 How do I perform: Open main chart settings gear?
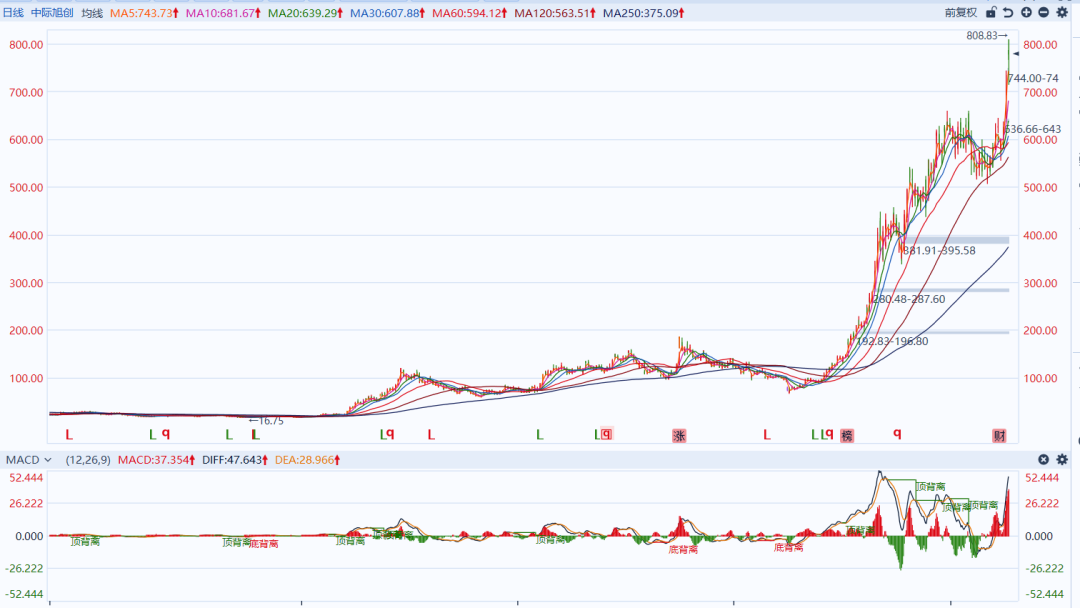pos(1062,13)
